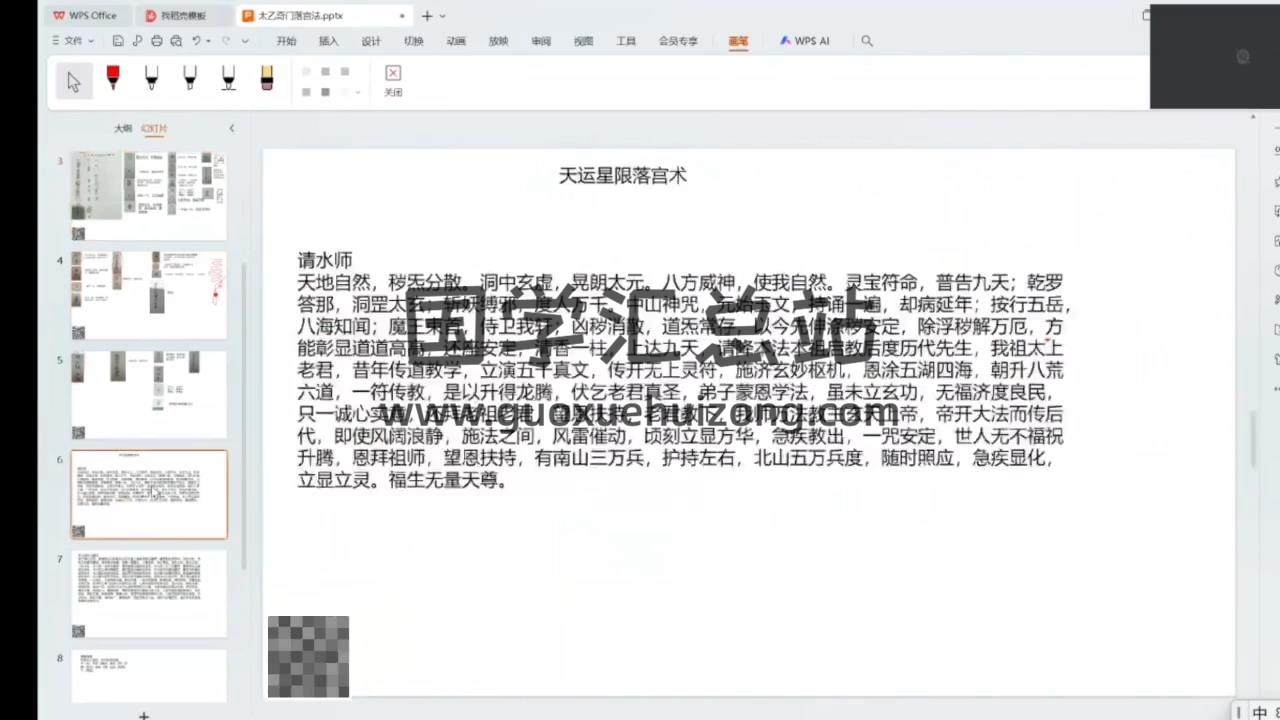Pick the red pen tool
Image resolution: width=1280 pixels, height=720 pixels.
(x=113, y=79)
